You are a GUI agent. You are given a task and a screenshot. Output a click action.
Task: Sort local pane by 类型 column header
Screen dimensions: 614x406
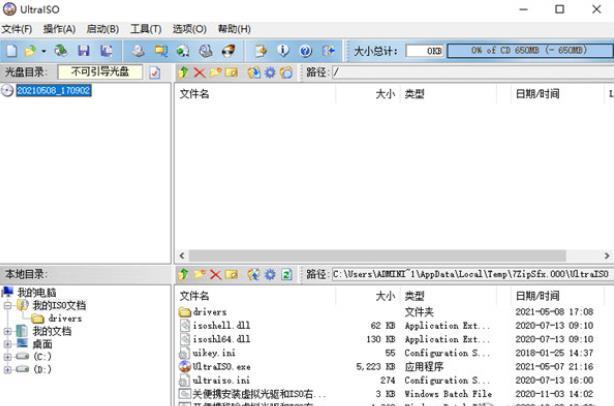[x=415, y=296]
